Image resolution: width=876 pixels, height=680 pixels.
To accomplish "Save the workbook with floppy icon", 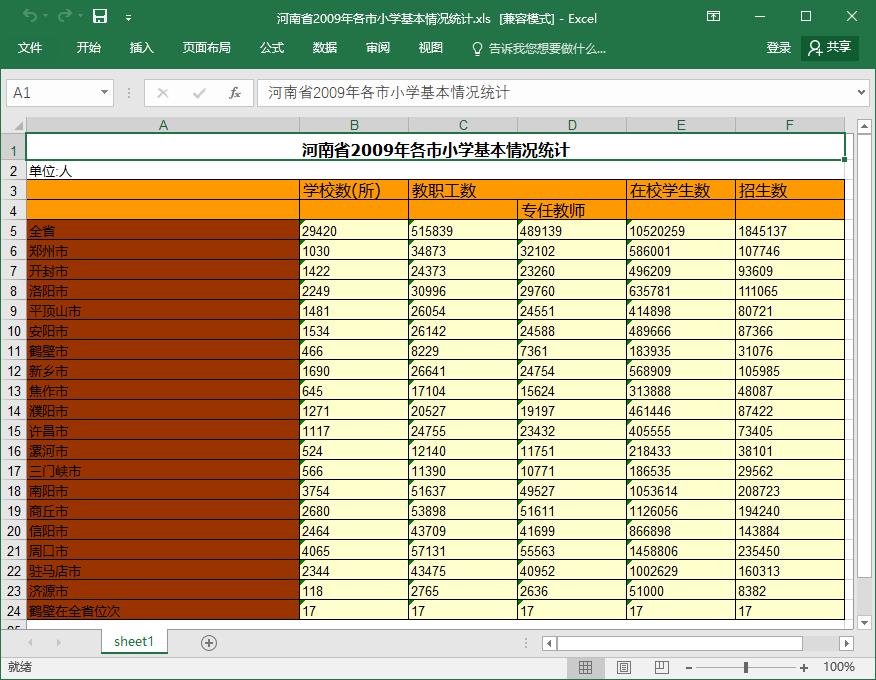I will pyautogui.click(x=100, y=16).
